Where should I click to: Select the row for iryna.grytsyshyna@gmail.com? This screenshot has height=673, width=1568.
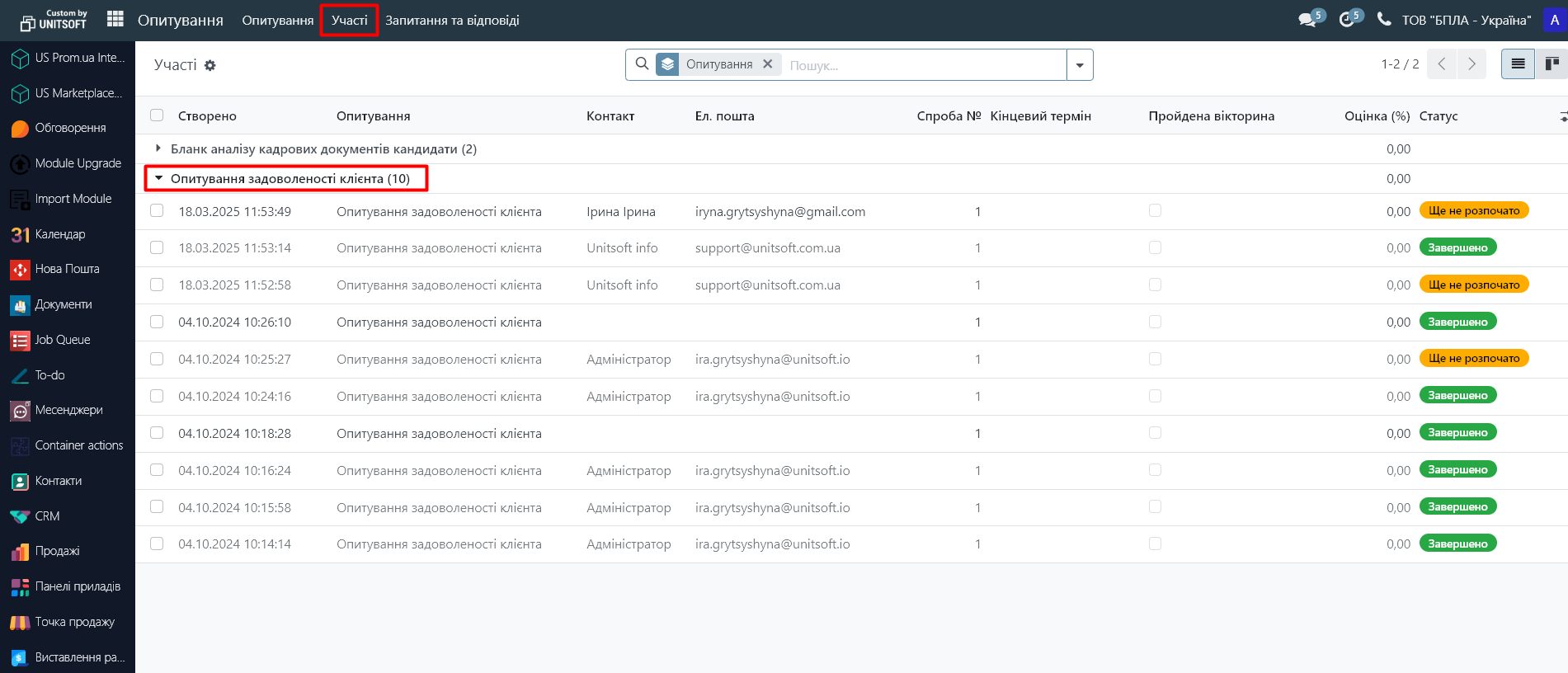[x=157, y=211]
